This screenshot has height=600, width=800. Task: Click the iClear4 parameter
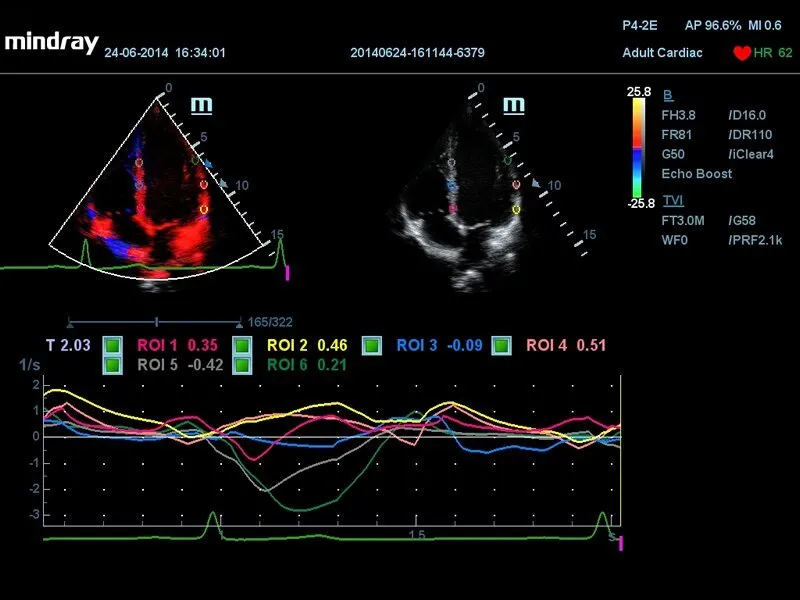click(x=751, y=154)
